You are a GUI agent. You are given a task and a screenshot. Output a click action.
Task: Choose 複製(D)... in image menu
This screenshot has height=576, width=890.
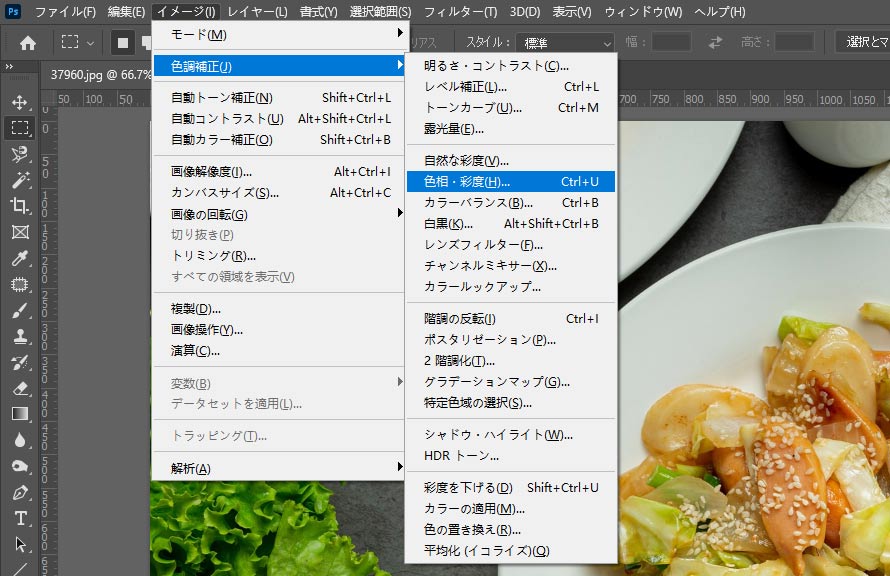tap(278, 309)
